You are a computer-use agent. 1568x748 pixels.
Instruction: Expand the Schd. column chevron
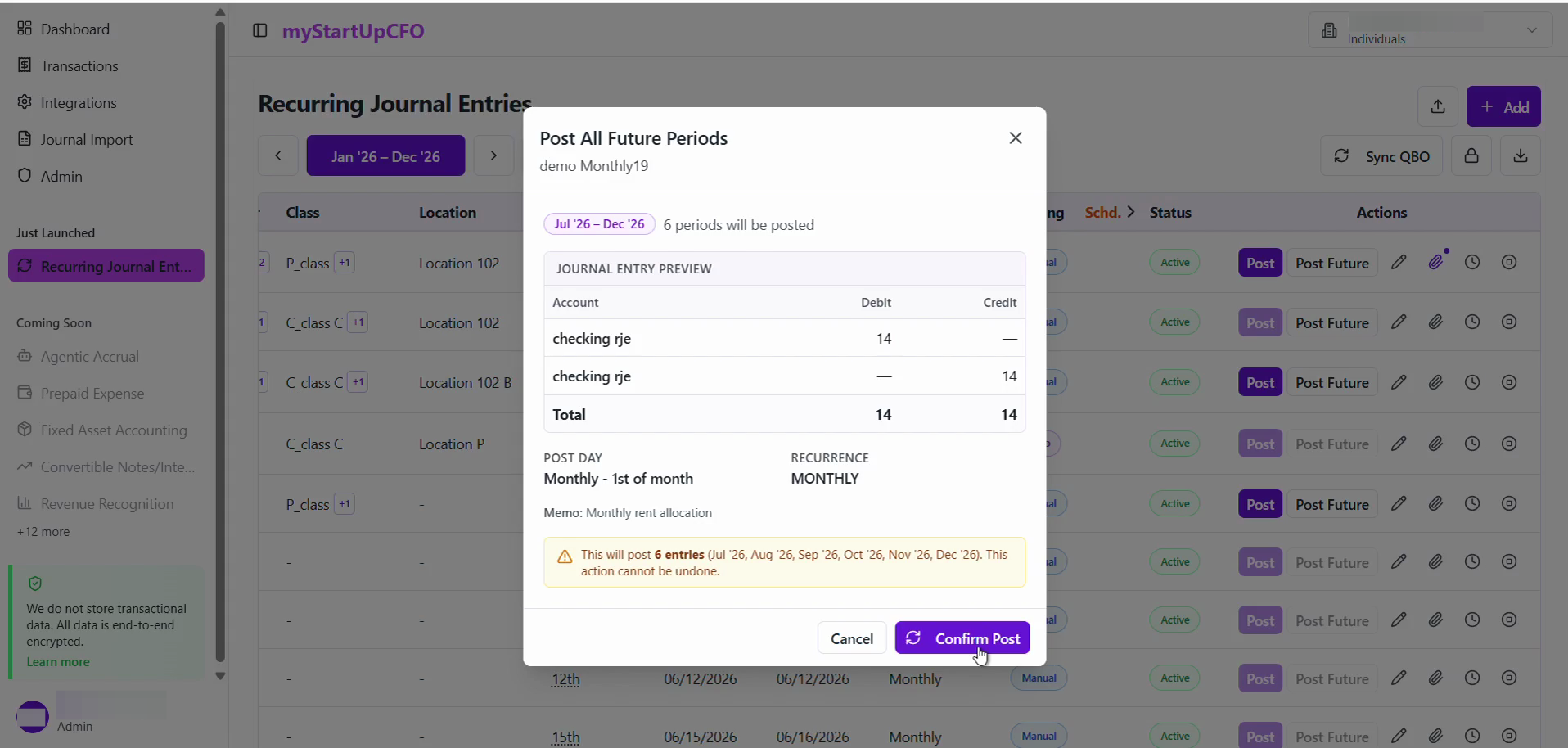[1131, 212]
